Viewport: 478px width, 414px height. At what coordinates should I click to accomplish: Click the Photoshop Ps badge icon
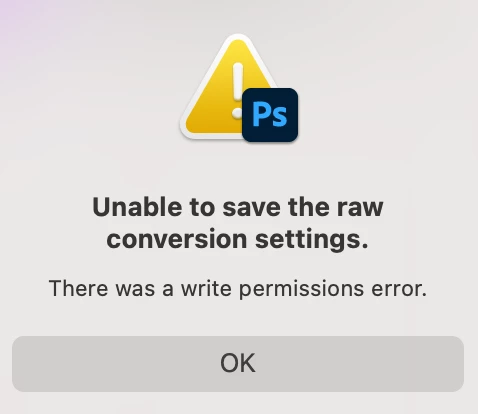(x=270, y=115)
